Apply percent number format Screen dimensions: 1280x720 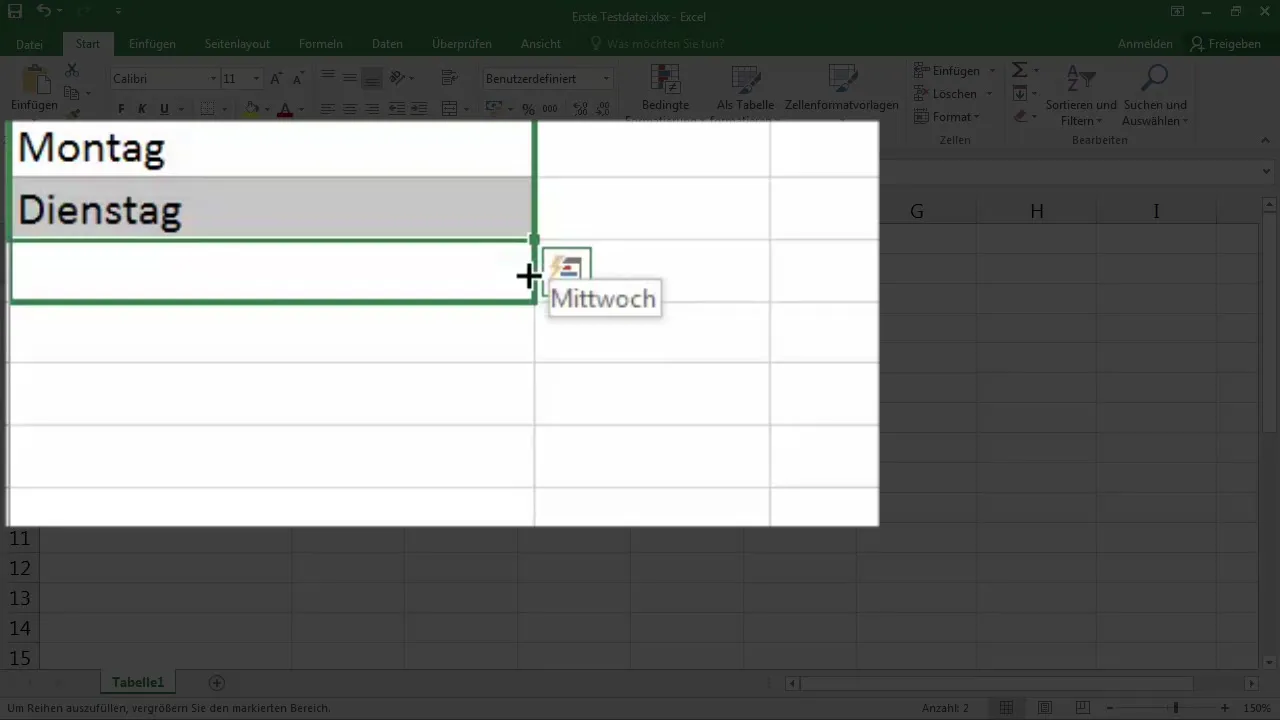click(x=527, y=109)
